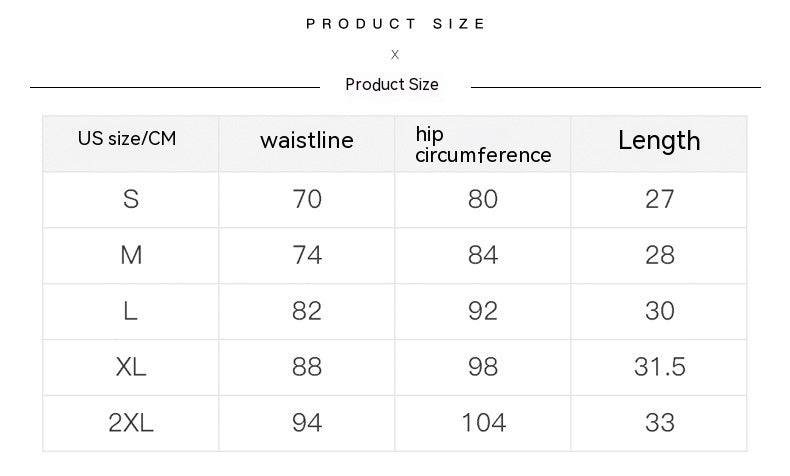
Task: Click waistline value 70 for size S
Action: [307, 199]
